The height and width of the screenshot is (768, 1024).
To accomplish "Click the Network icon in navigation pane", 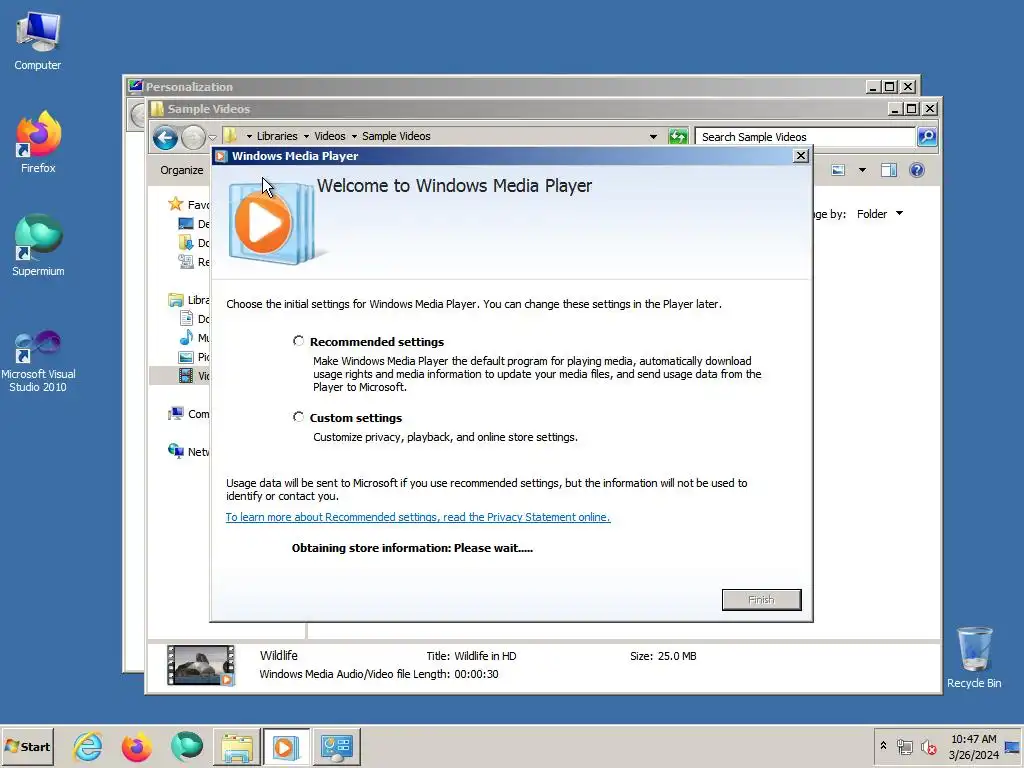I will [176, 451].
